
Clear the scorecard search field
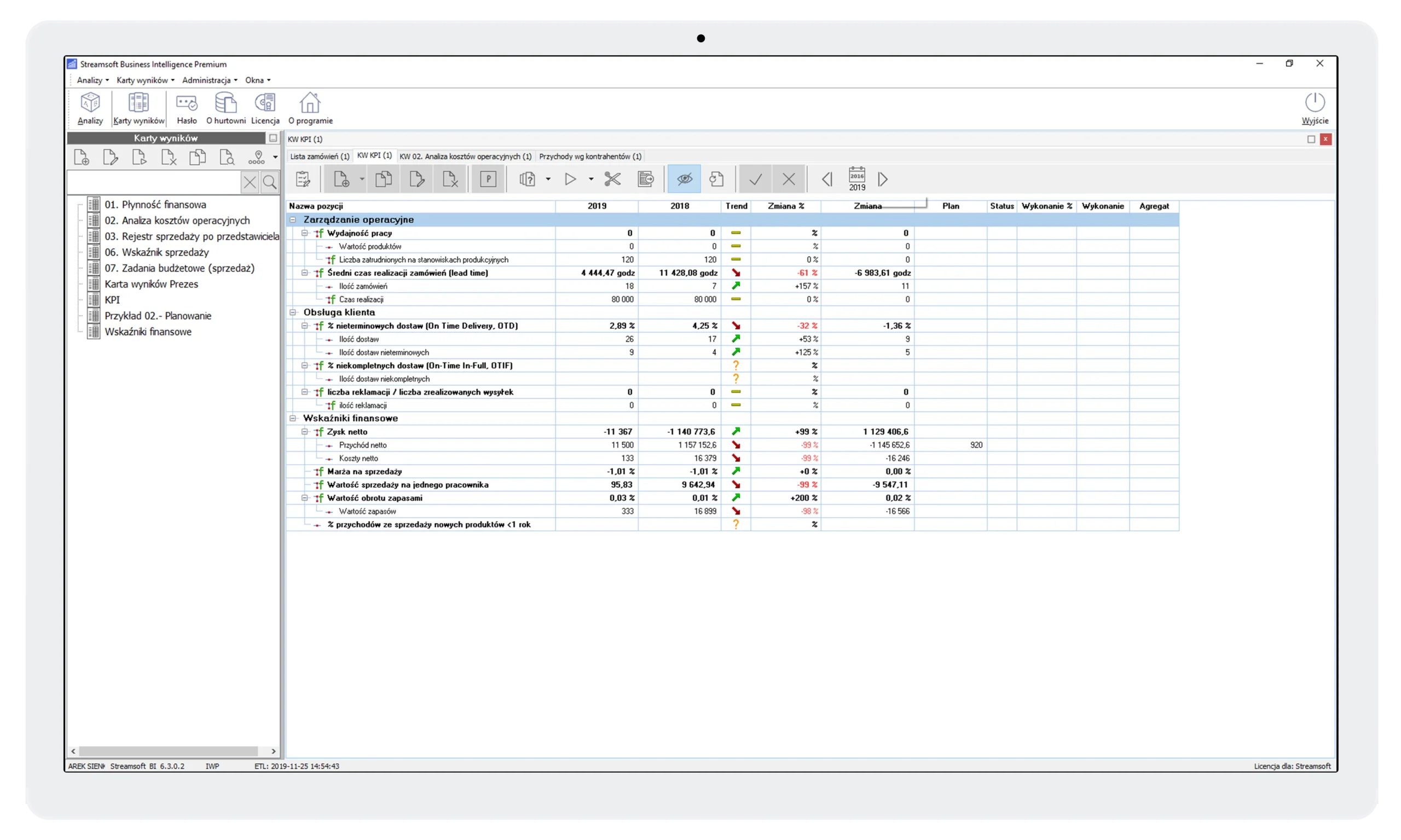[x=250, y=182]
